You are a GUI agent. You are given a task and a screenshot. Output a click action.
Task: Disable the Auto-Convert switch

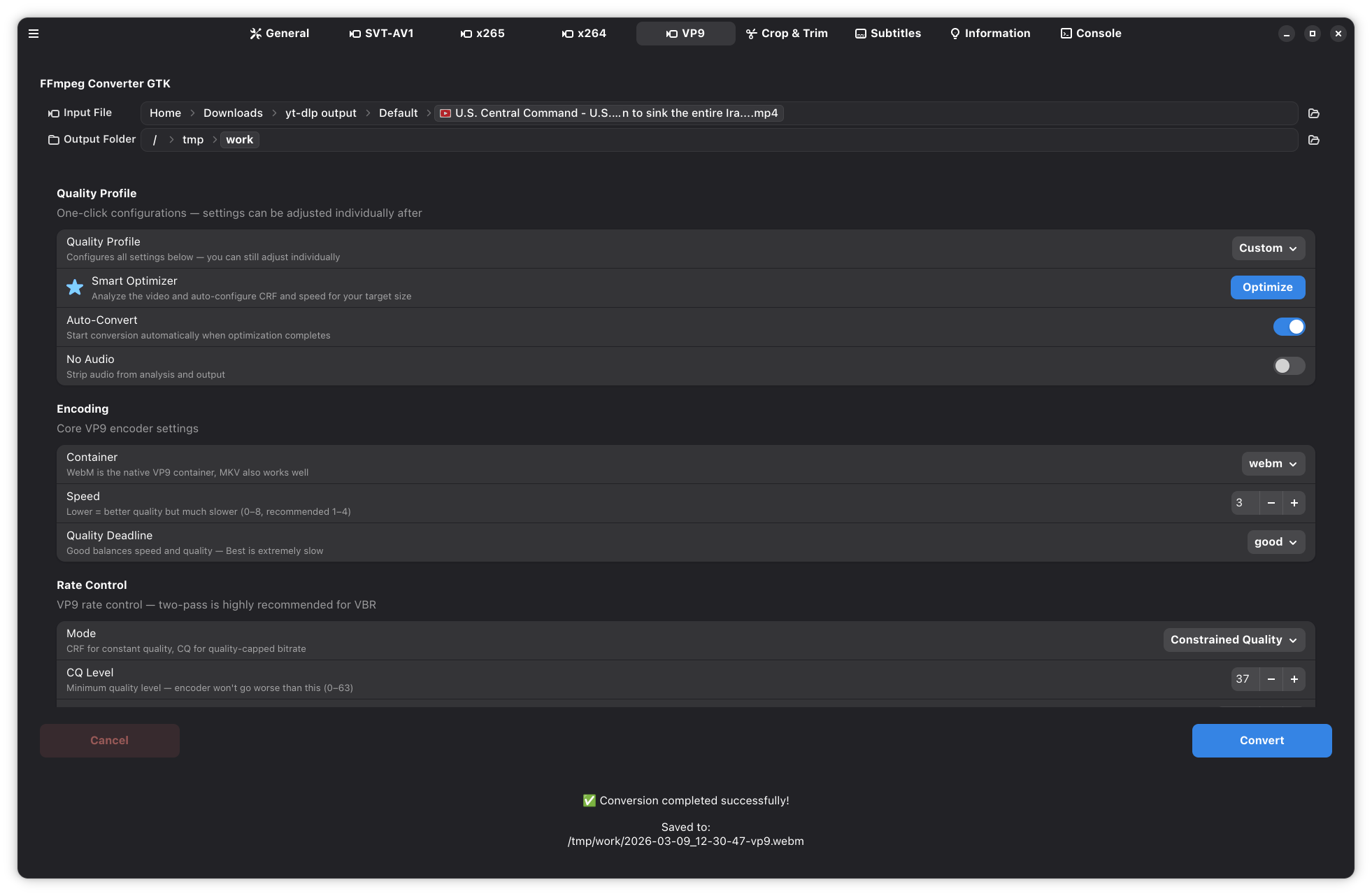point(1288,327)
